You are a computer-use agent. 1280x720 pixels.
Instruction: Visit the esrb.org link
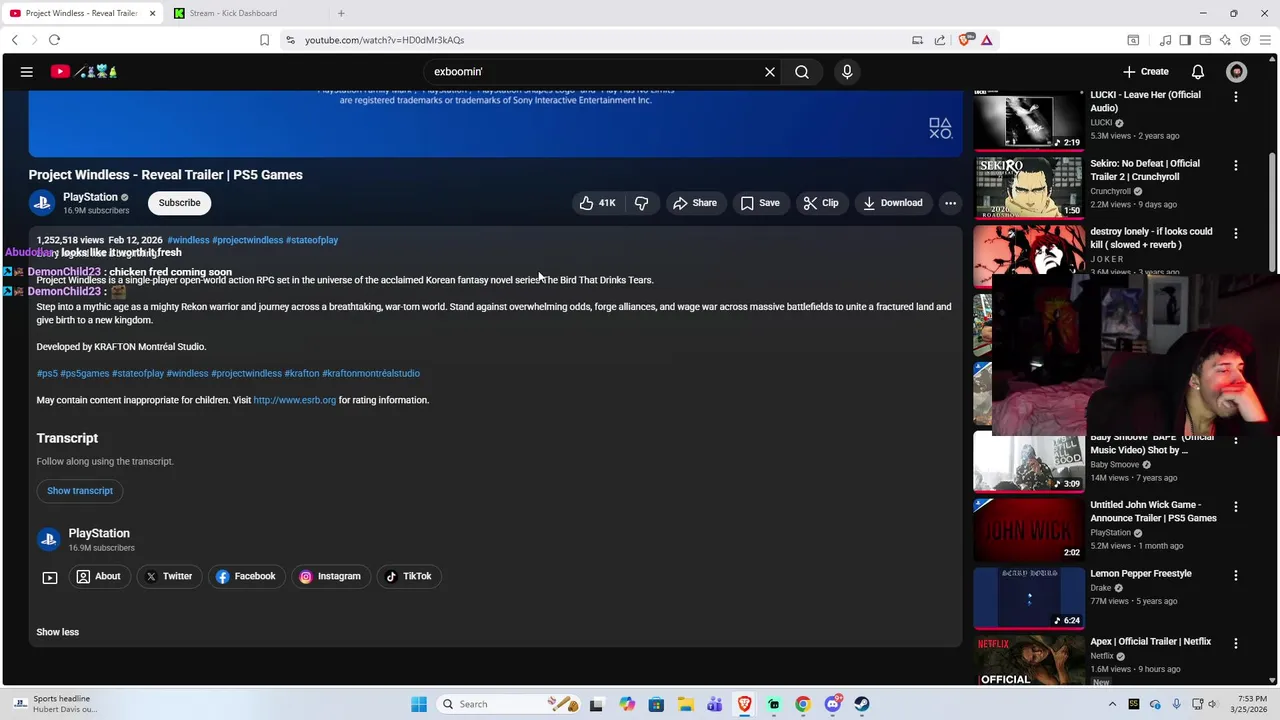[x=295, y=400]
